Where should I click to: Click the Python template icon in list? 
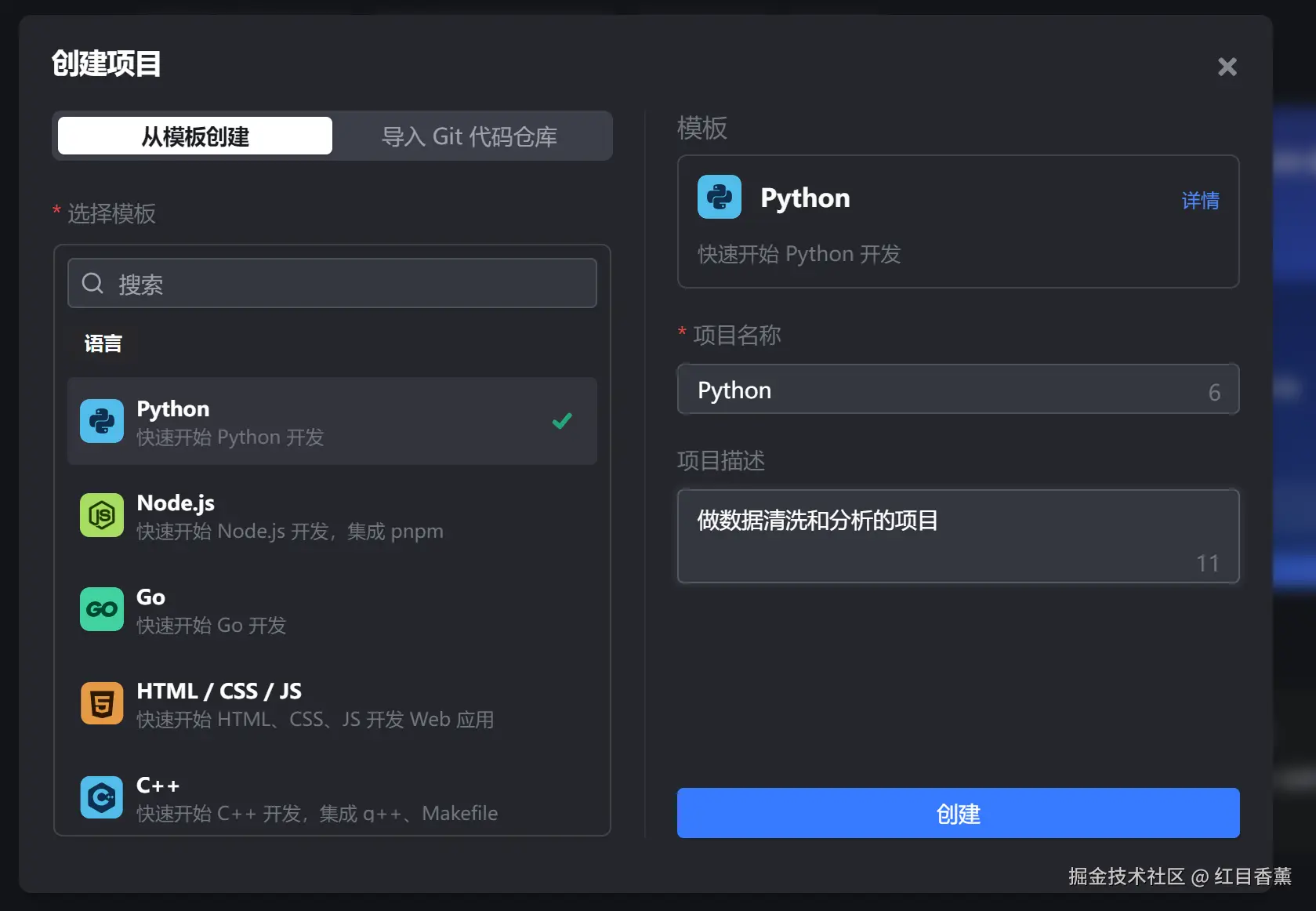point(102,421)
